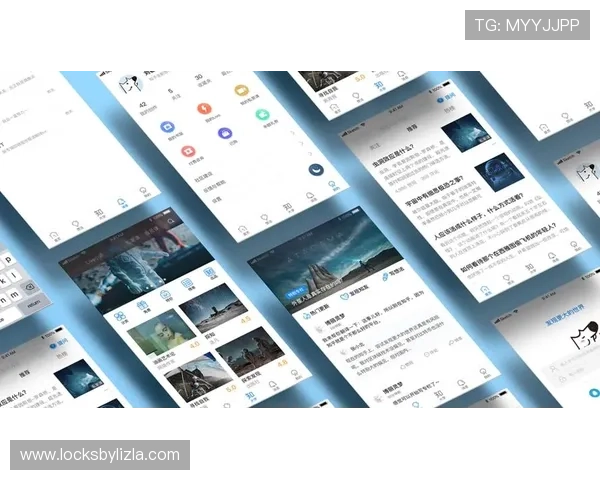Tap the m key on the keyboard
The height and width of the screenshot is (480, 600).
pos(14,294)
